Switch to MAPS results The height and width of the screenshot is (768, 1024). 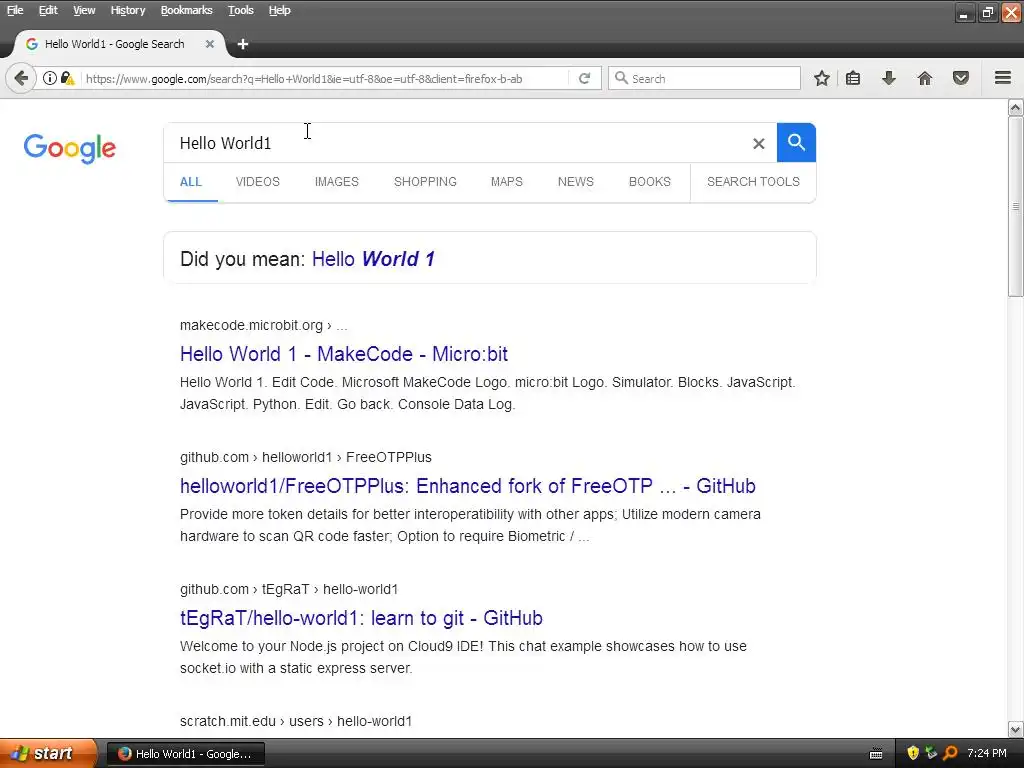(506, 182)
